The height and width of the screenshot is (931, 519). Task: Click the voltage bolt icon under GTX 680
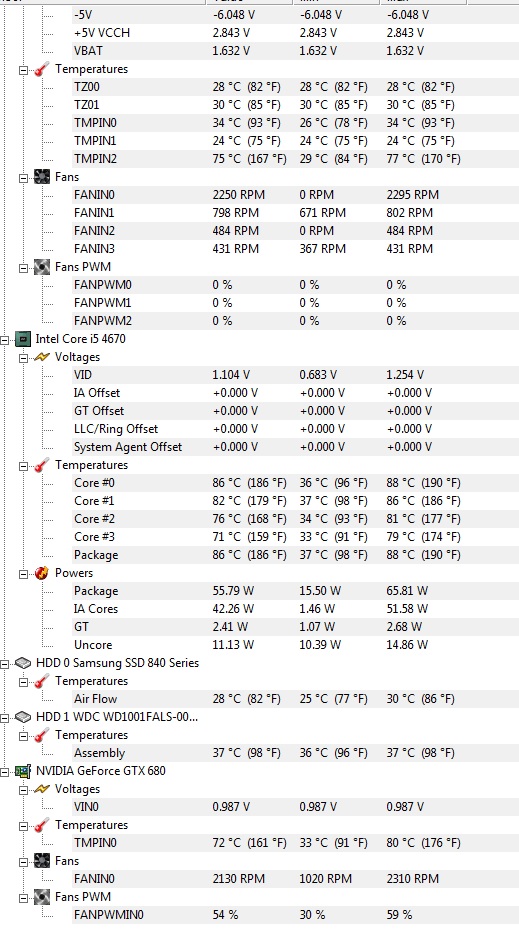[42, 789]
